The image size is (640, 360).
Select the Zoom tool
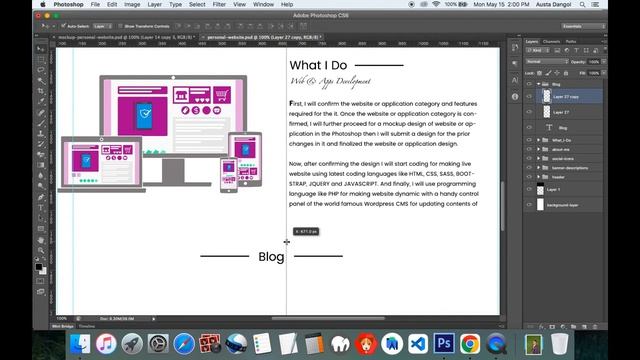coord(41,251)
